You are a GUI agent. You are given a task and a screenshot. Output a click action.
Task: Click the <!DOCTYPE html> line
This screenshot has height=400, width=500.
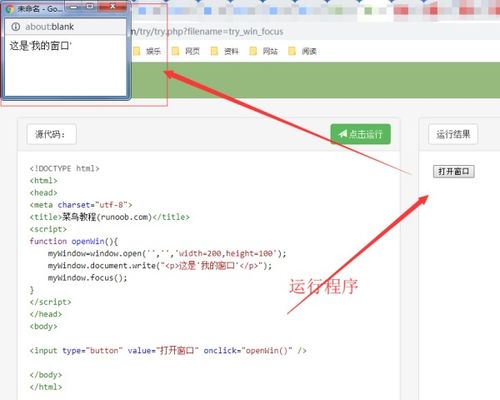pos(64,168)
